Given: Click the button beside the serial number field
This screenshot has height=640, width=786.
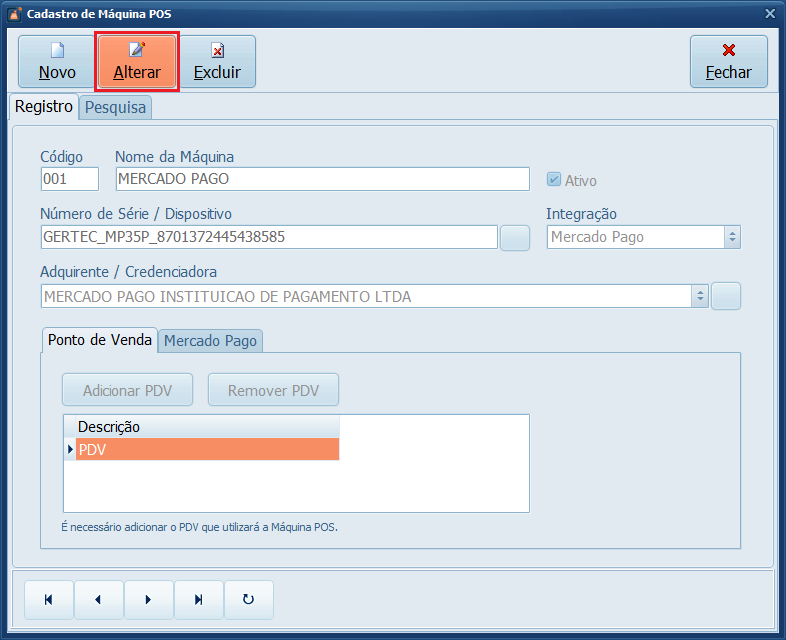Looking at the screenshot, I should pos(514,237).
